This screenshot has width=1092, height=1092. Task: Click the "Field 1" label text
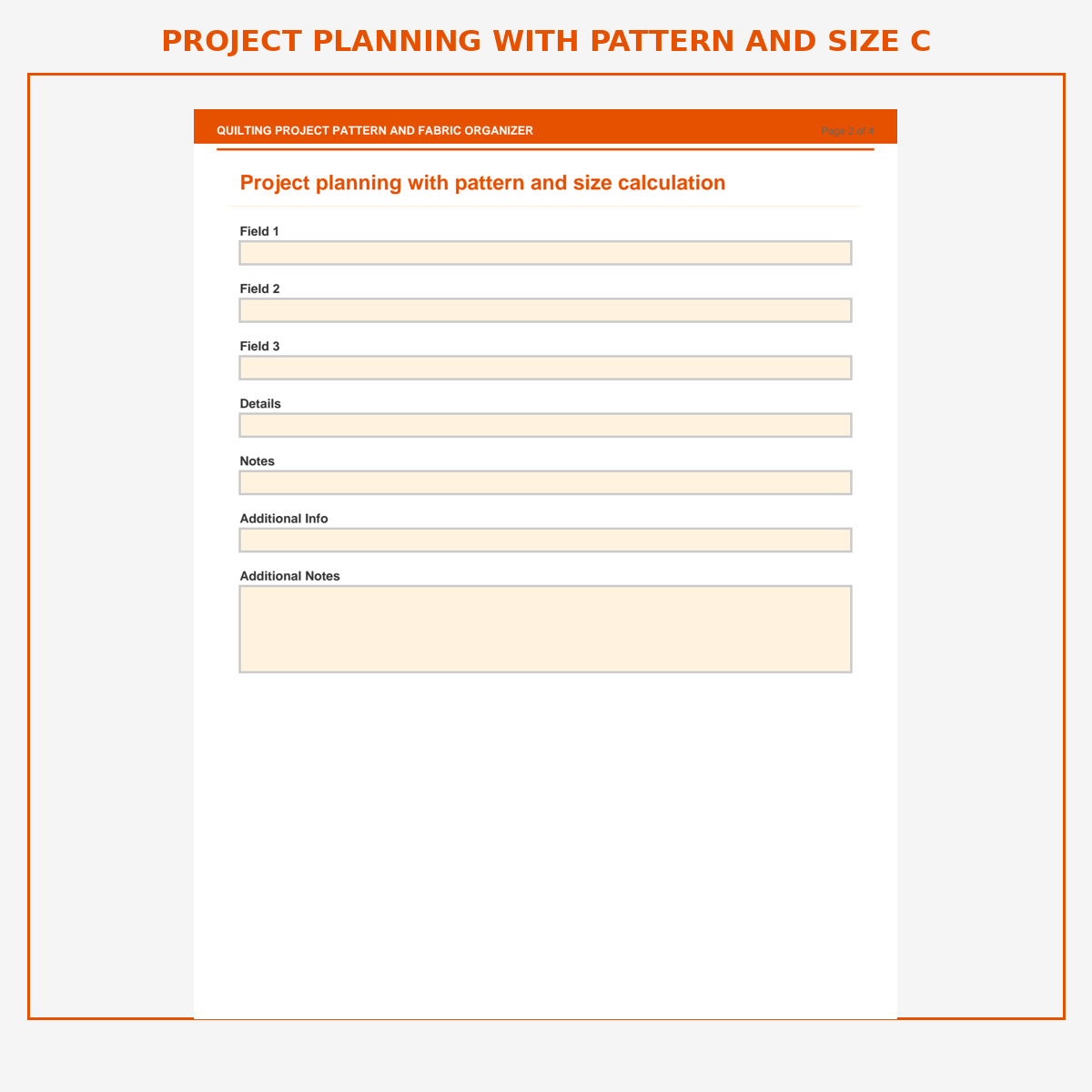coord(259,231)
